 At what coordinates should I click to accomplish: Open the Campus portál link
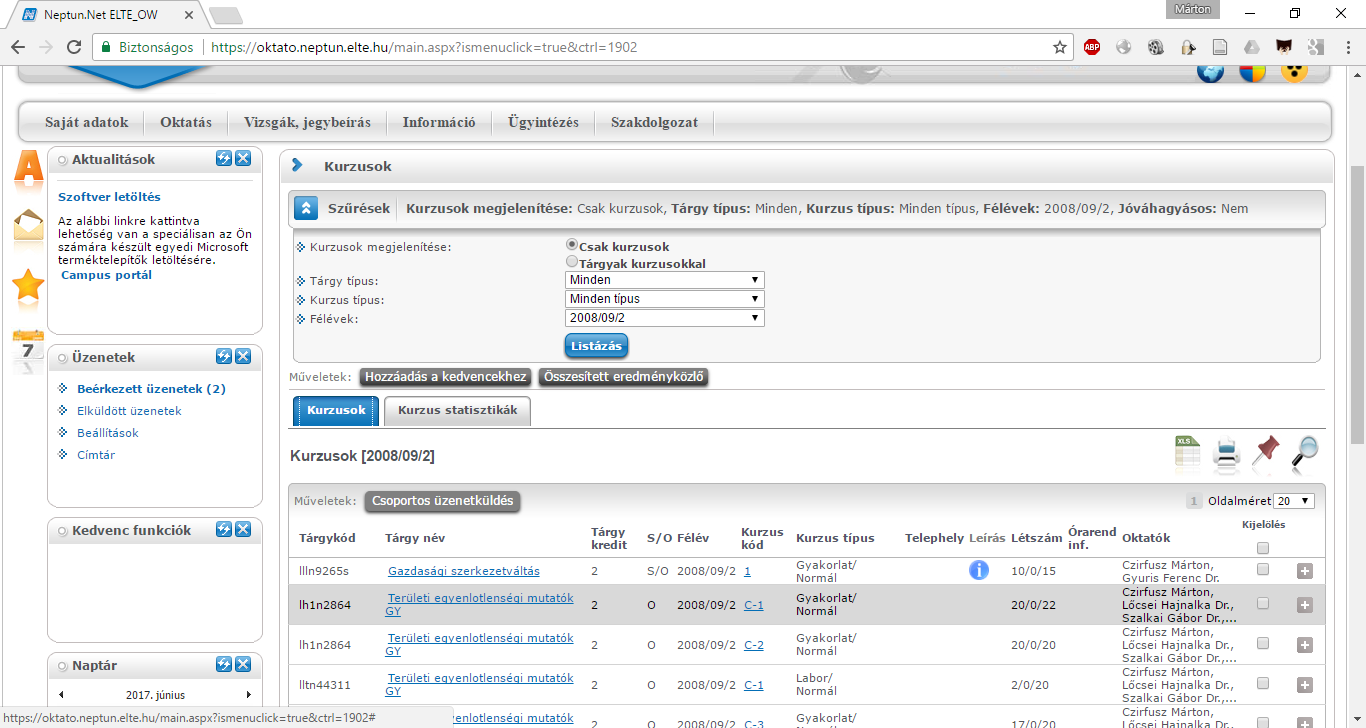[x=107, y=275]
